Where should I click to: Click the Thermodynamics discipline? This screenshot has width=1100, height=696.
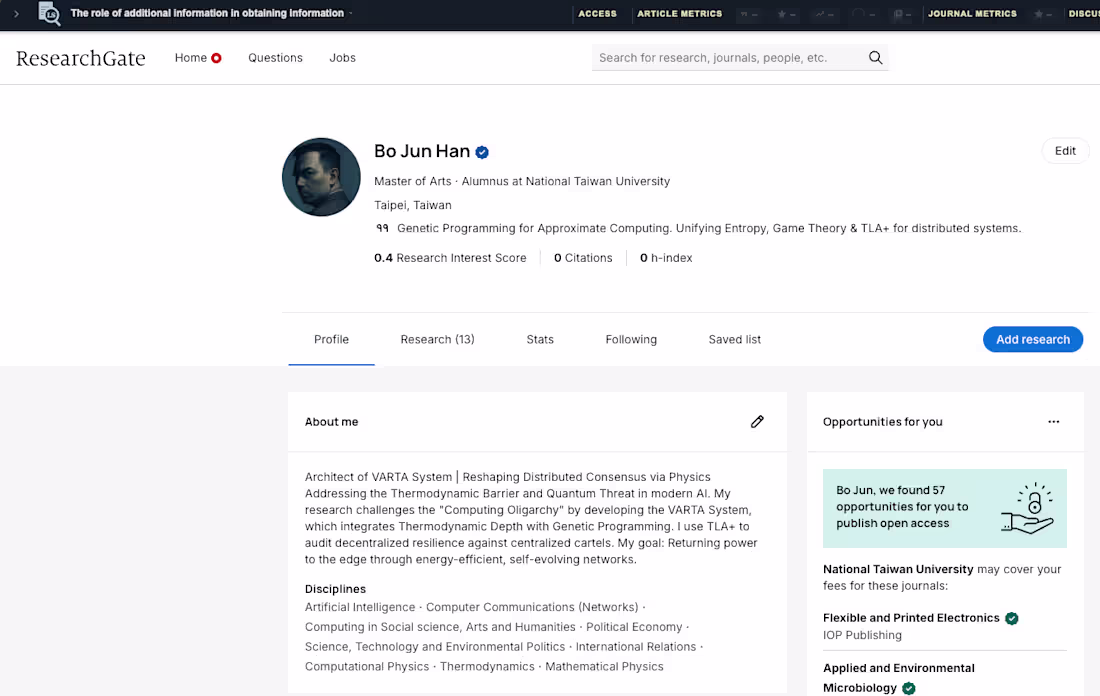coord(487,667)
